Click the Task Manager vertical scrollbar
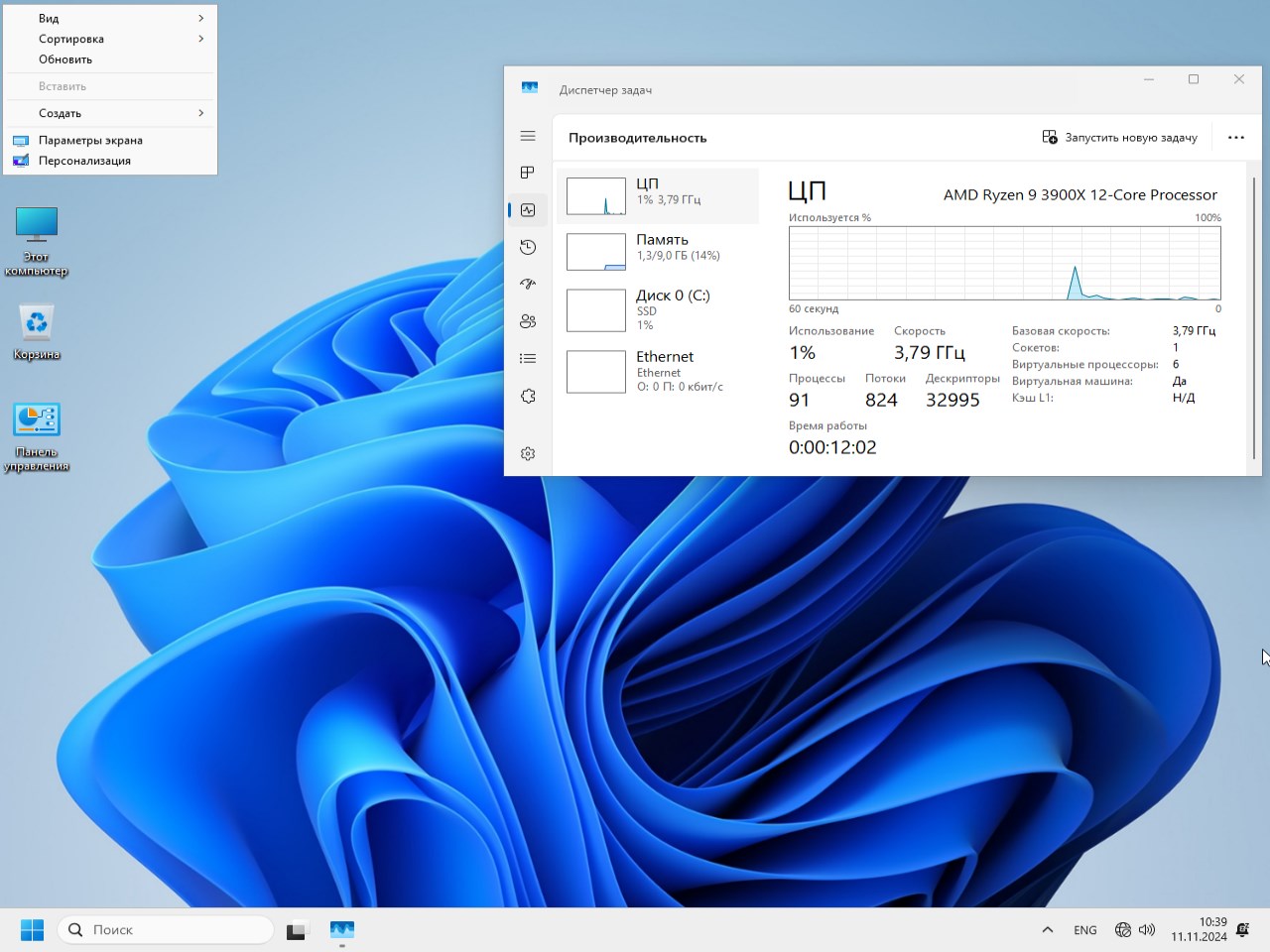This screenshot has height=952, width=1270. [x=1254, y=317]
